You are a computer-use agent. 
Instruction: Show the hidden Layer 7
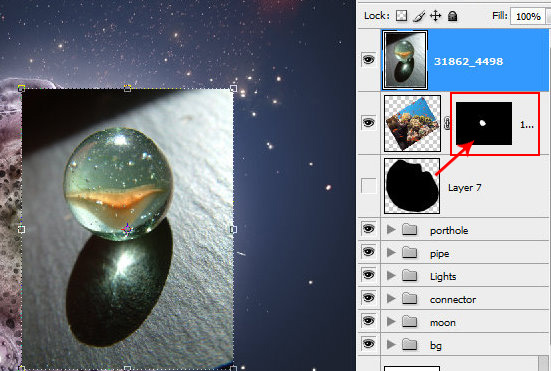point(368,186)
